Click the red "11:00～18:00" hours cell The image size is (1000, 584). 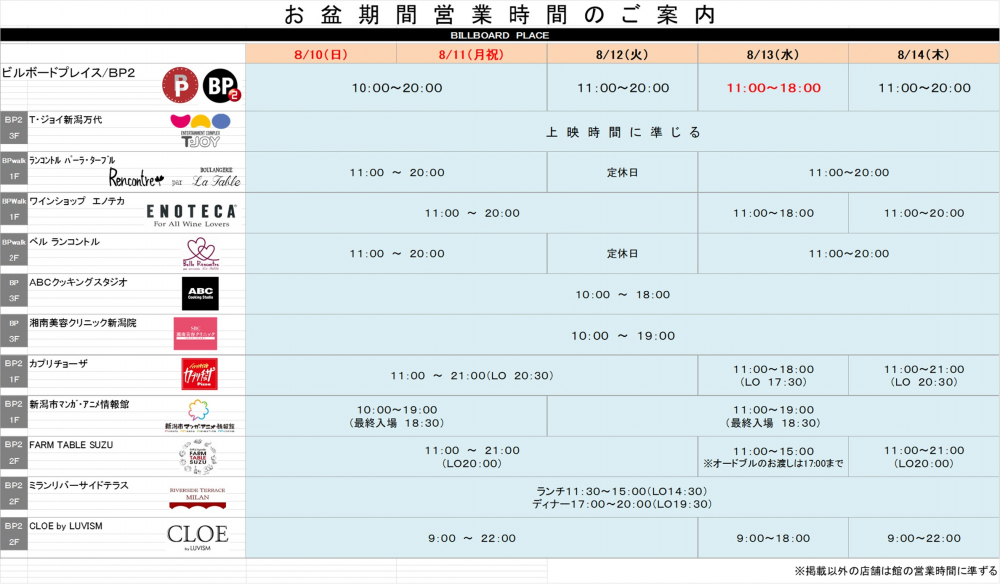pos(774,88)
